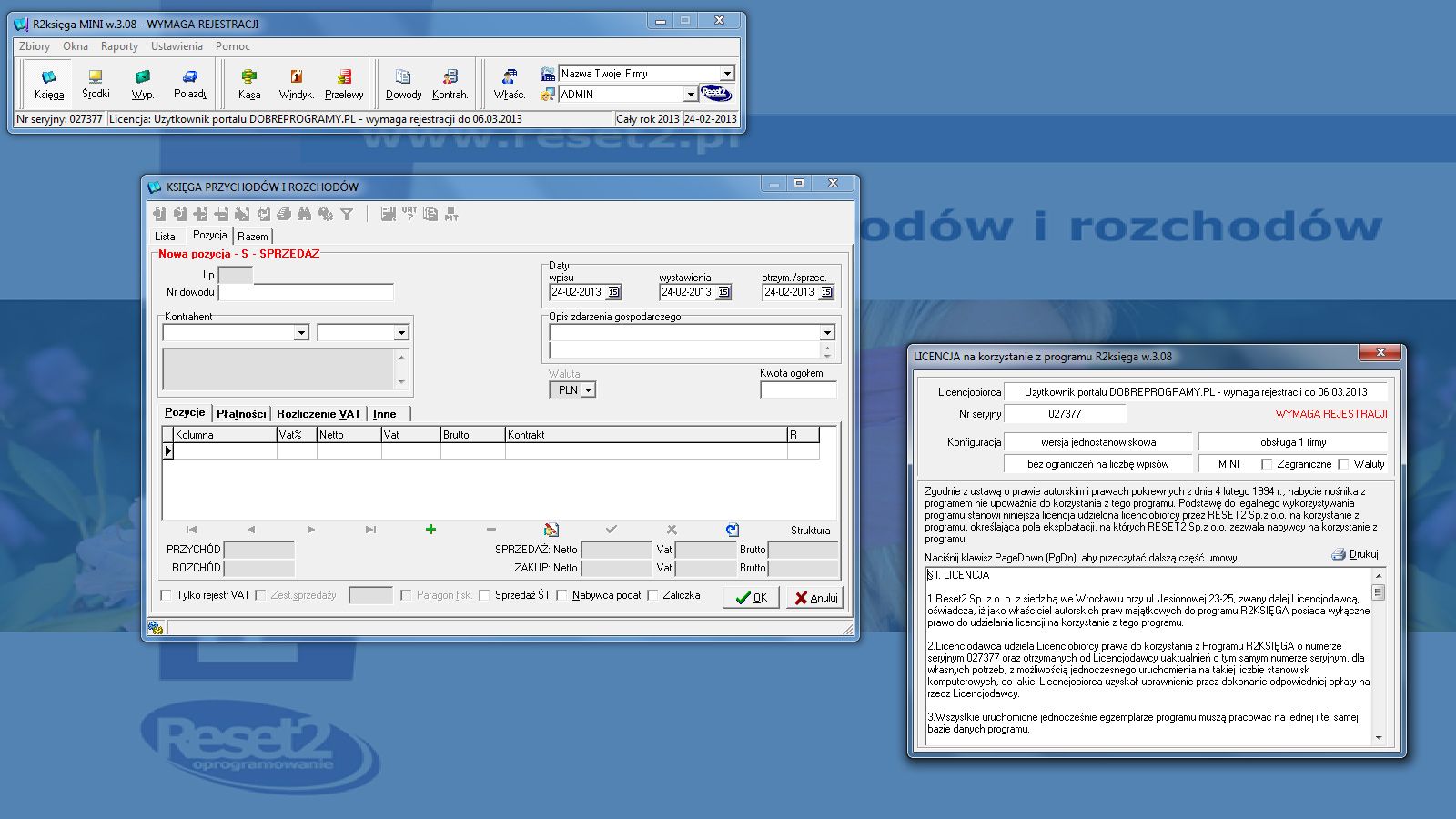Click the red WYMAGA REJESTRACJI text
The image size is (1456, 819).
coord(1331,414)
